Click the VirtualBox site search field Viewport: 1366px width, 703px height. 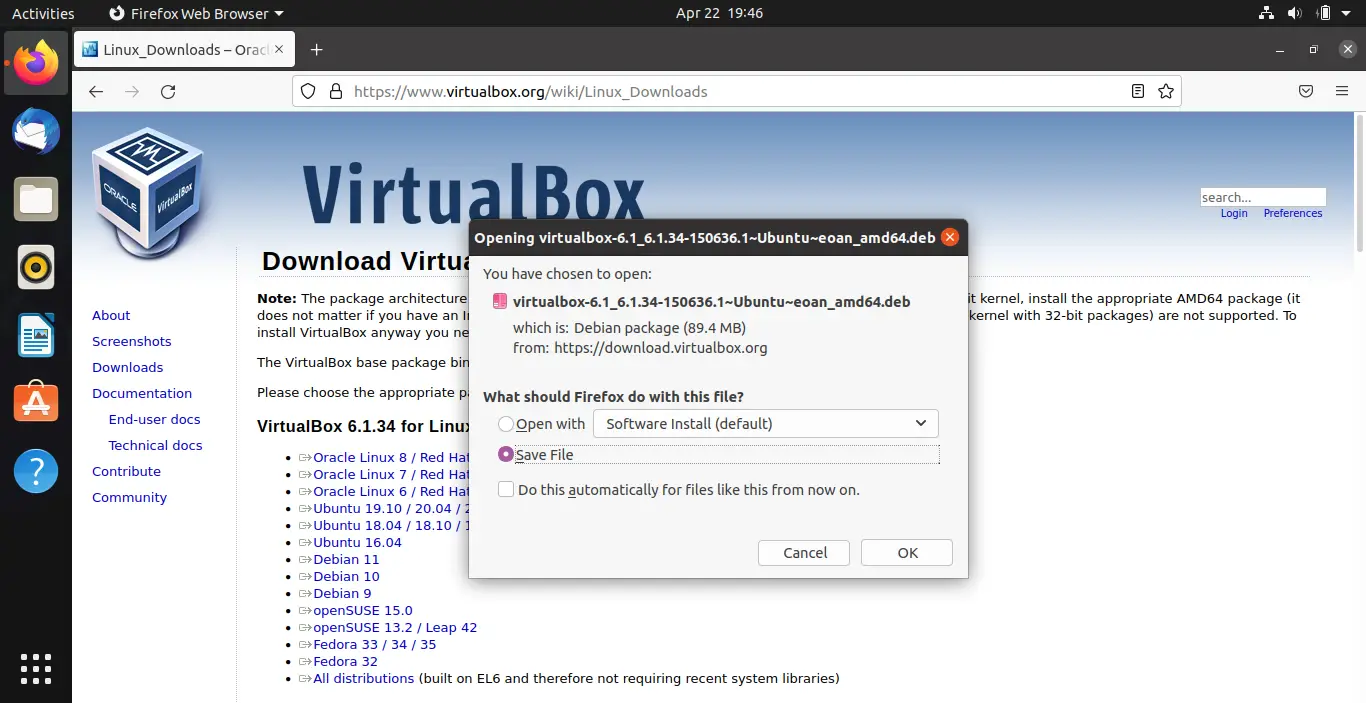tap(1263, 197)
